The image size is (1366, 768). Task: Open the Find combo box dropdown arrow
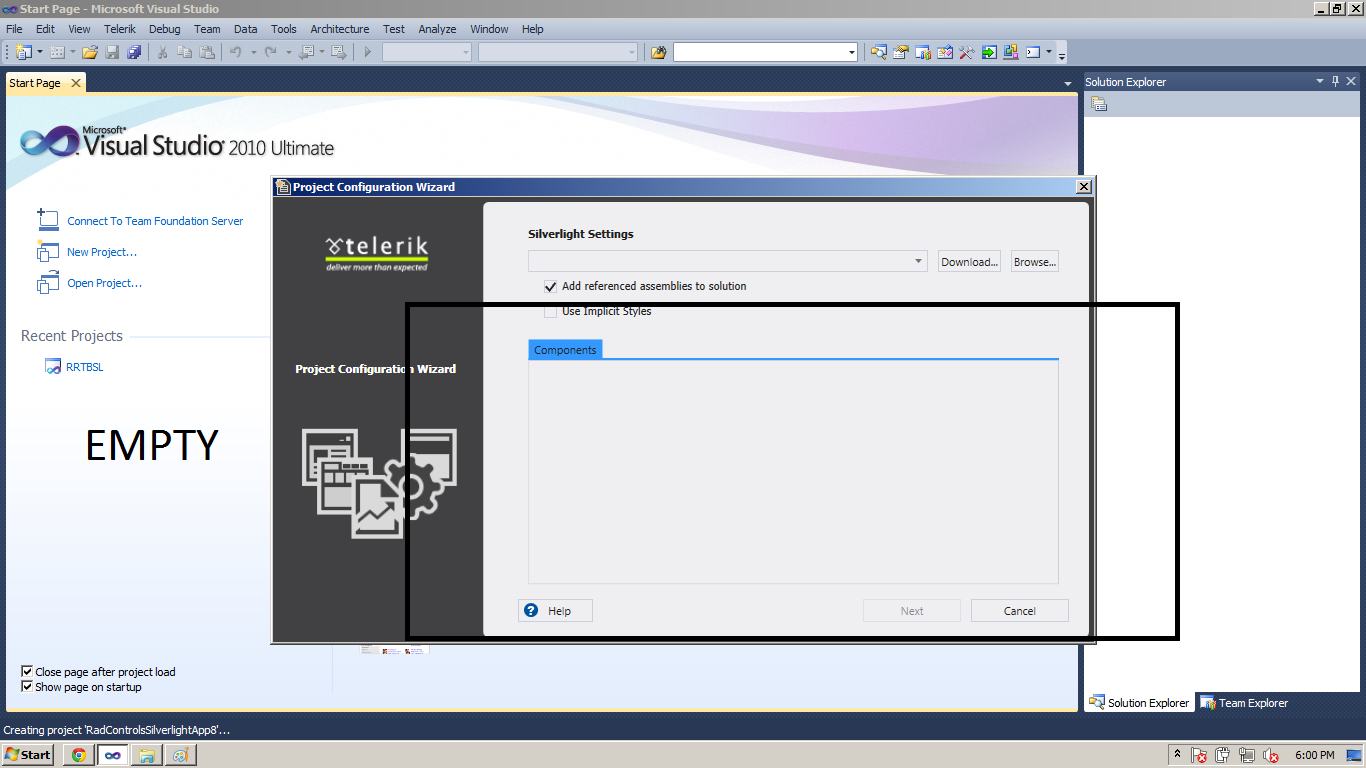click(852, 52)
